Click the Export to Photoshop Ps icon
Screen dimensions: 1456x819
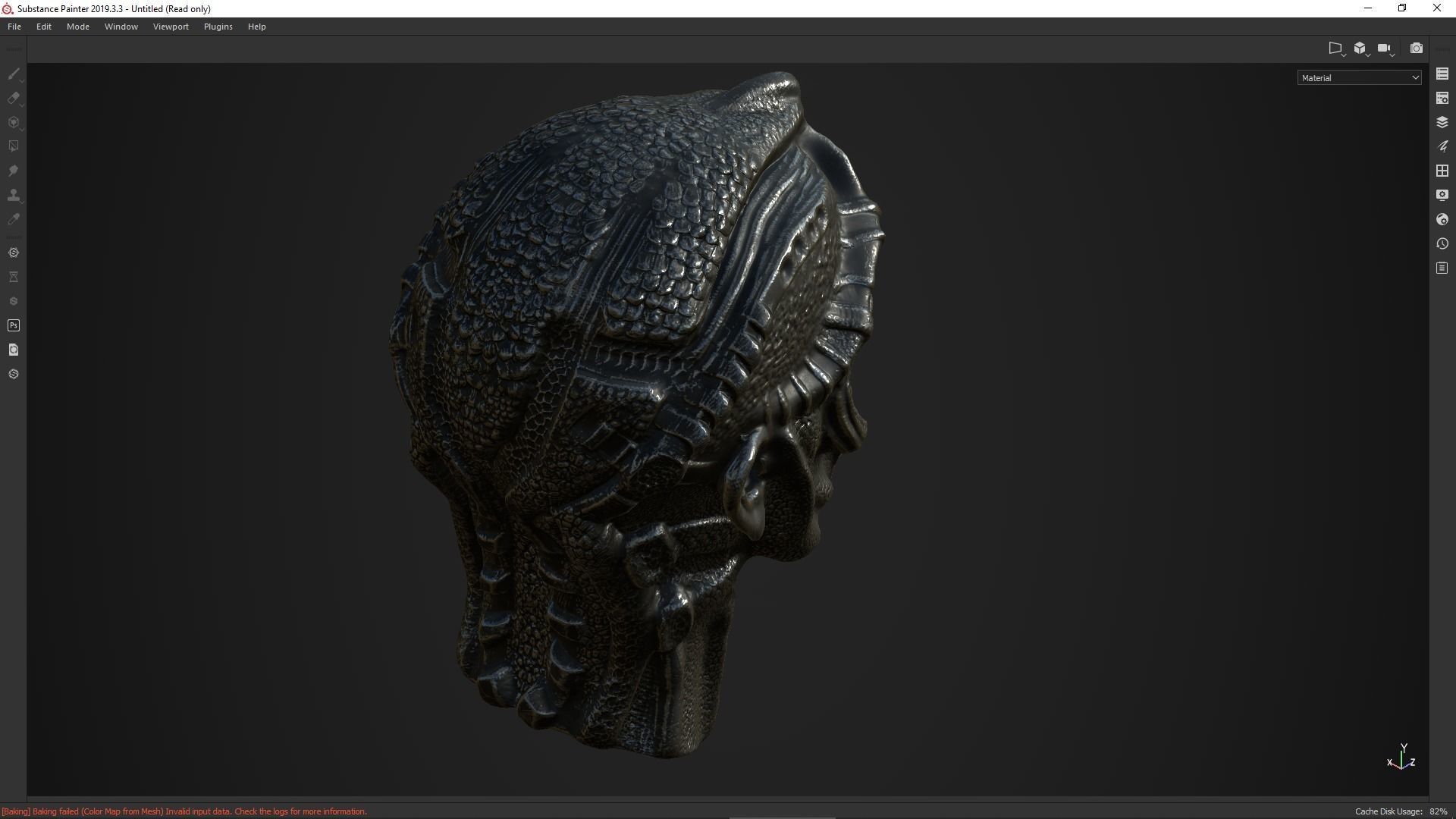tap(14, 325)
